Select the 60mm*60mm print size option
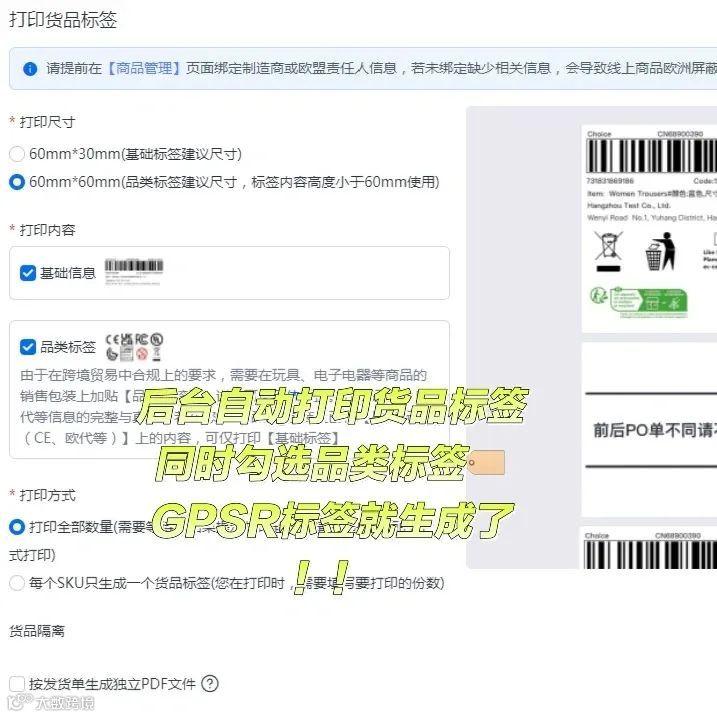717x717 pixels. coord(17,182)
